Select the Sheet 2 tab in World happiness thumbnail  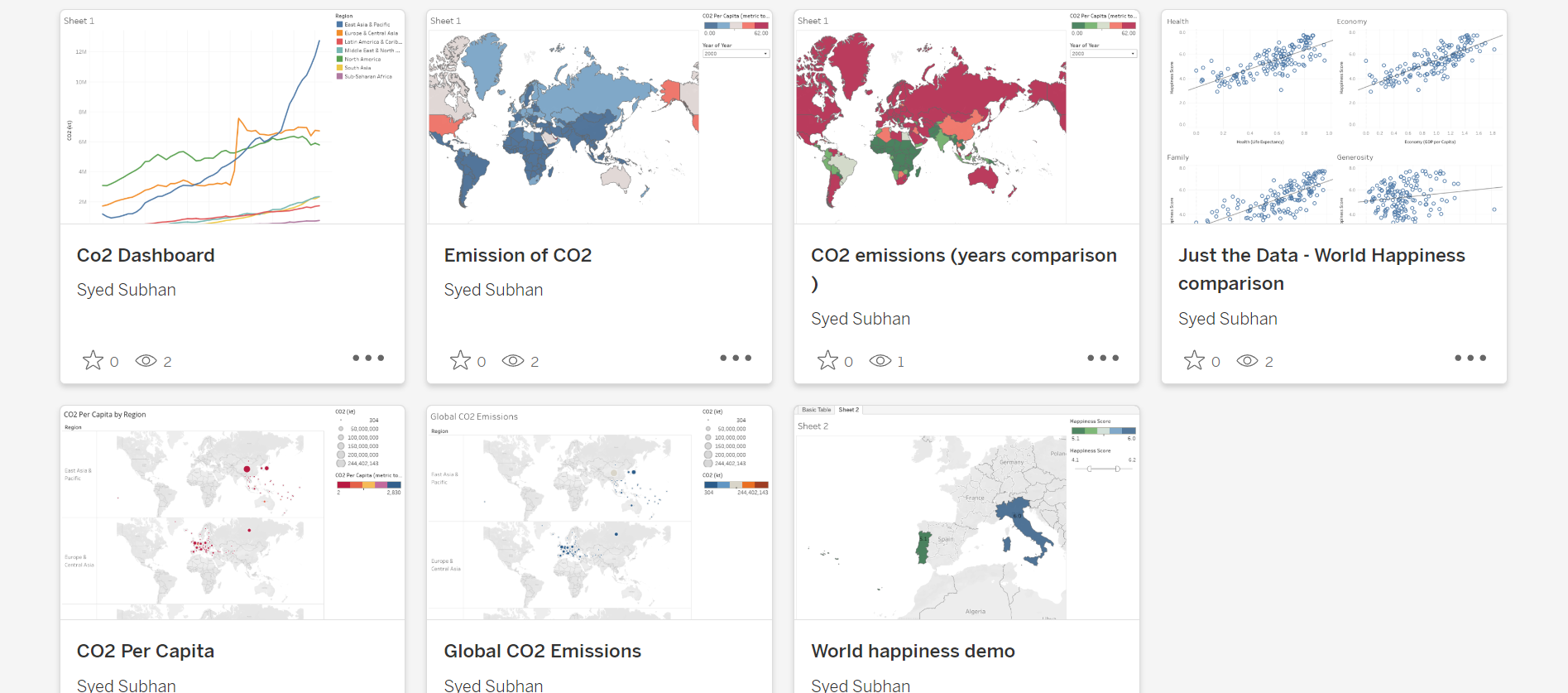849,410
